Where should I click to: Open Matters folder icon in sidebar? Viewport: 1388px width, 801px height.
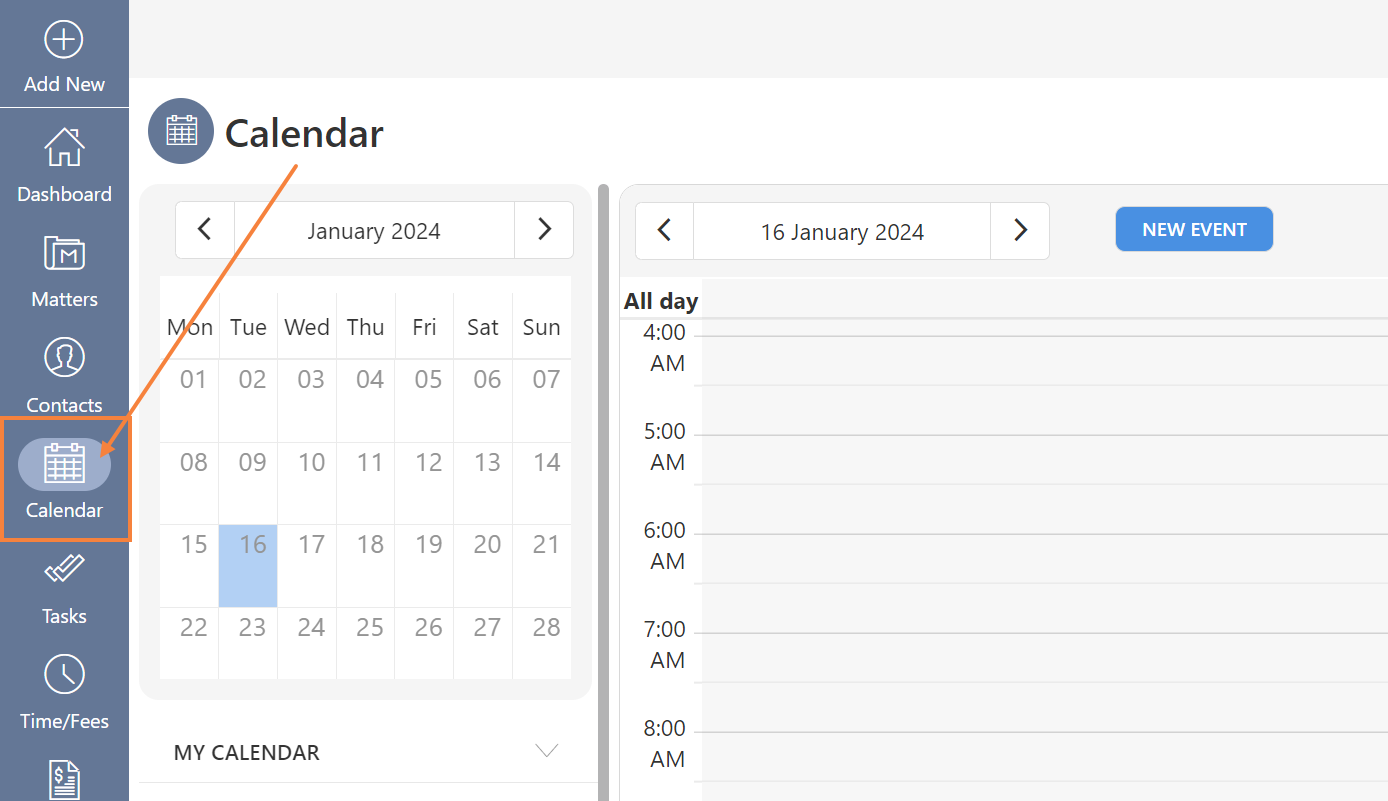[64, 253]
